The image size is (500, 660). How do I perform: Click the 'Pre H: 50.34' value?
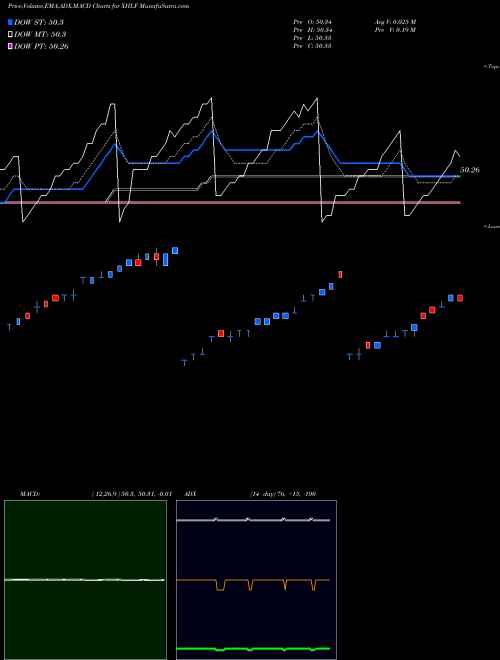[x=313, y=30]
